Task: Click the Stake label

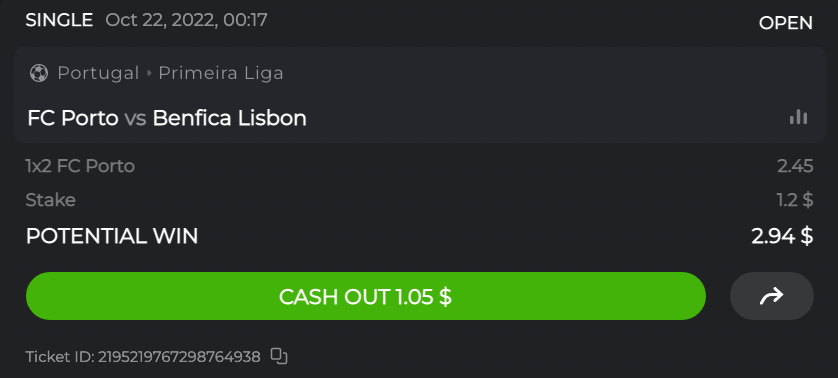Action: coord(51,200)
